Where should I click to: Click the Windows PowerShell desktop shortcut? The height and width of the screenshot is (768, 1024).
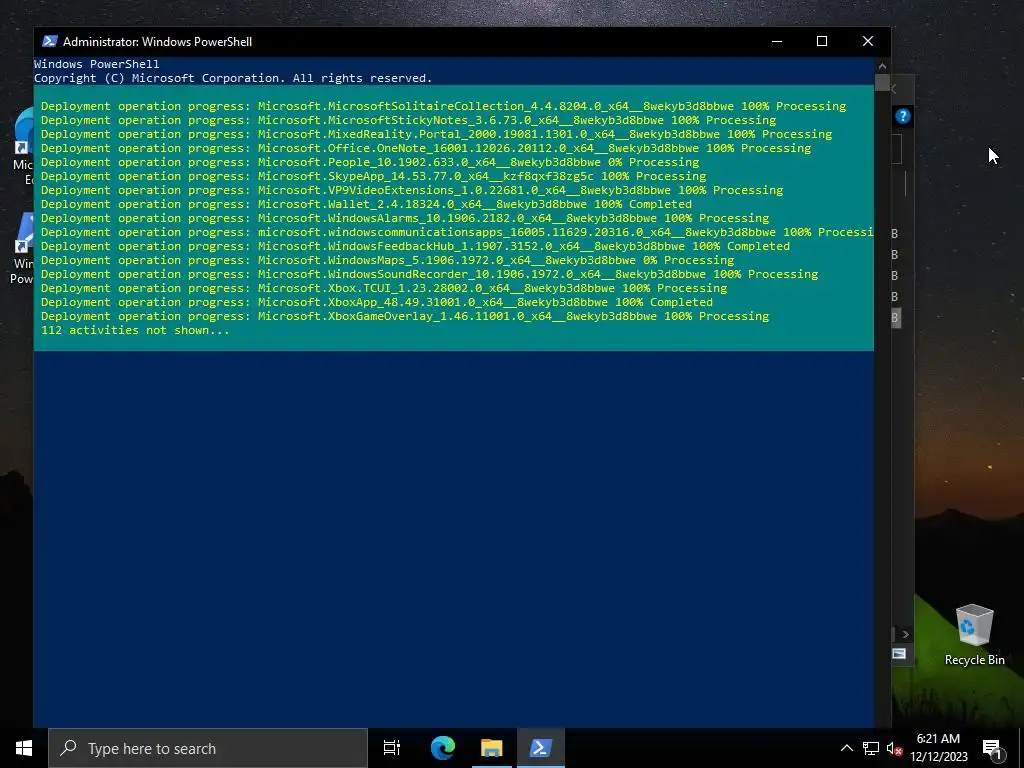(x=22, y=249)
